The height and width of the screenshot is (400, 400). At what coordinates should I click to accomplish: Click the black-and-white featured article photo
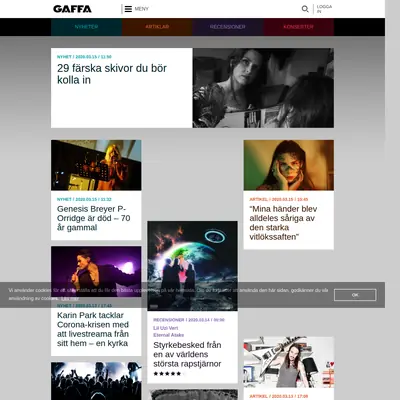click(263, 88)
